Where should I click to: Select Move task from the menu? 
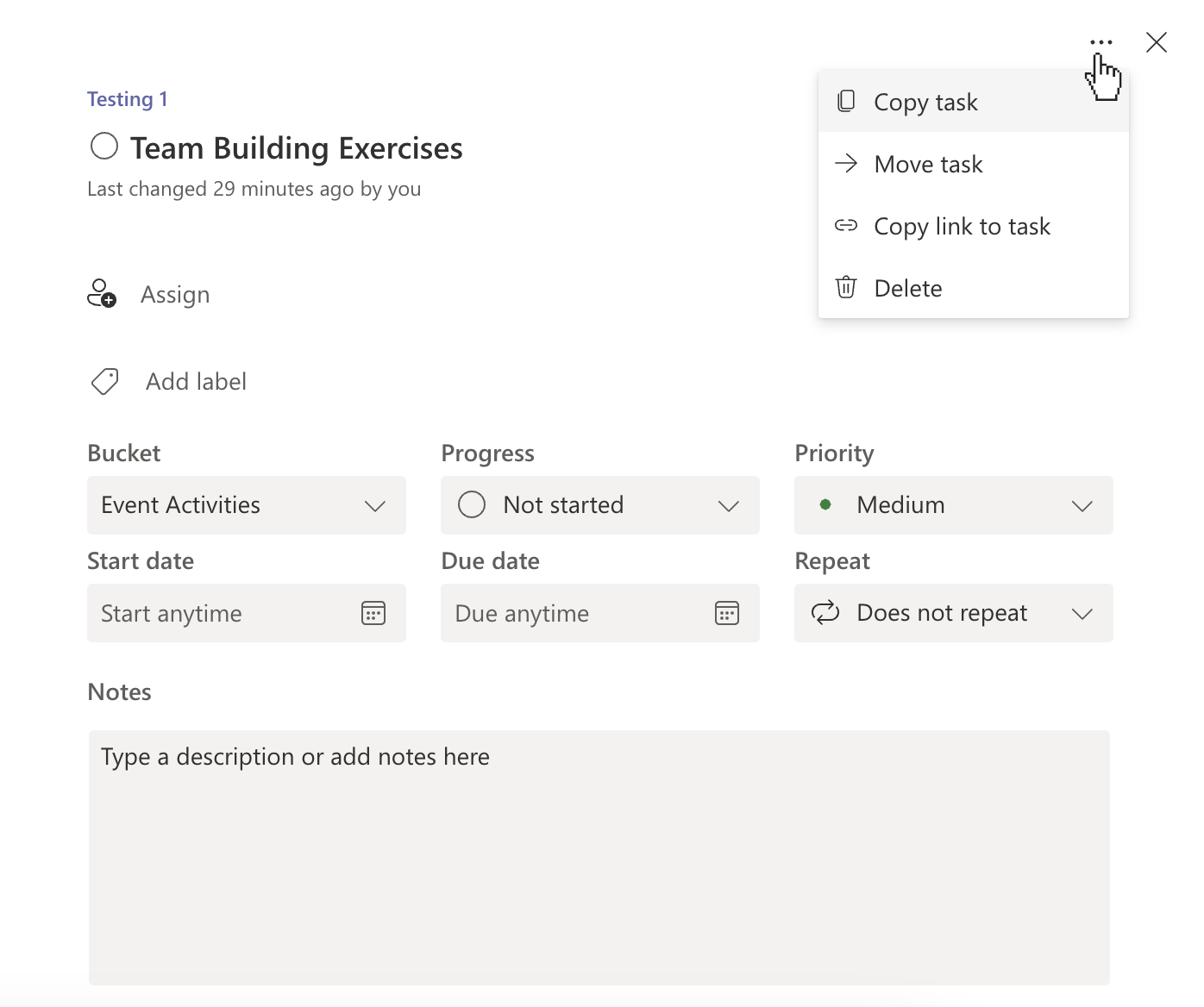tap(928, 164)
